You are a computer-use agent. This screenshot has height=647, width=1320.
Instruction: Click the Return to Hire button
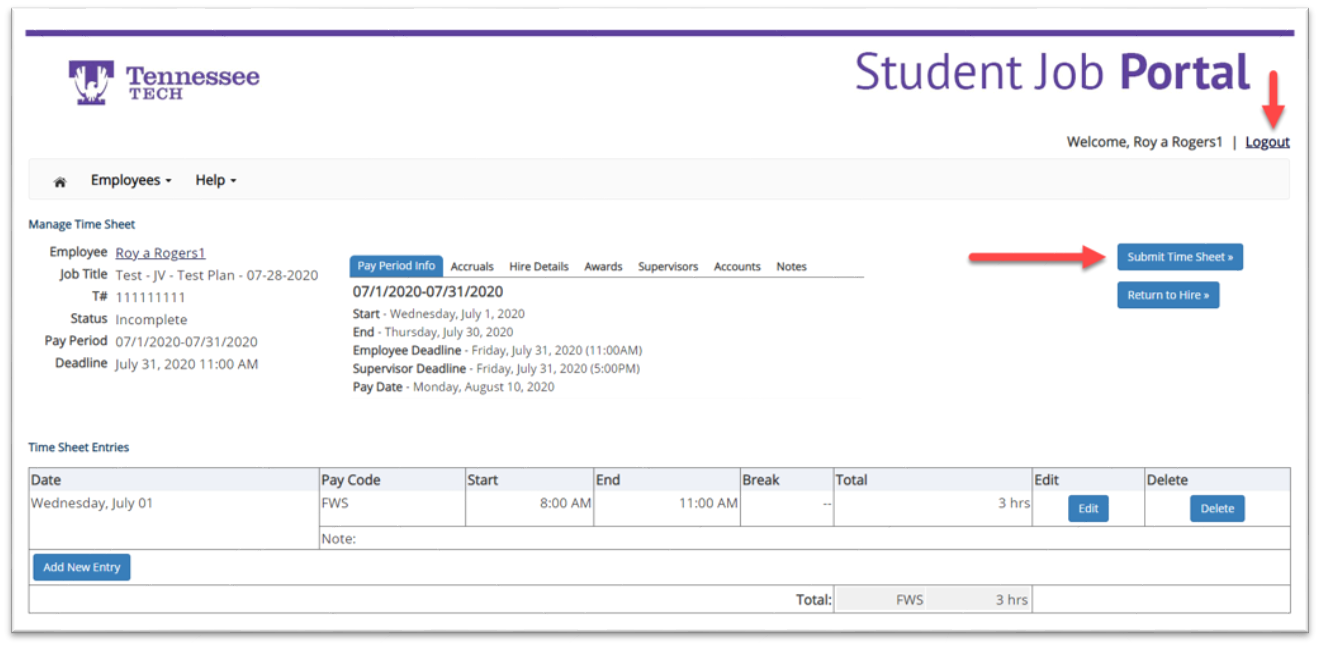pyautogui.click(x=1167, y=295)
